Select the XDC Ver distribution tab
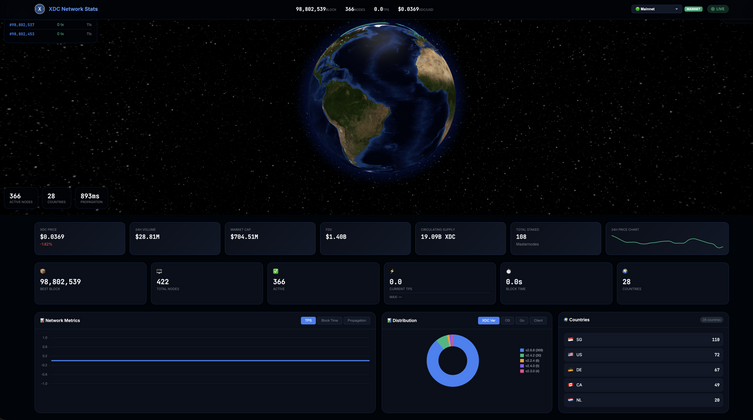Viewport: 753px width, 420px height. pos(488,320)
